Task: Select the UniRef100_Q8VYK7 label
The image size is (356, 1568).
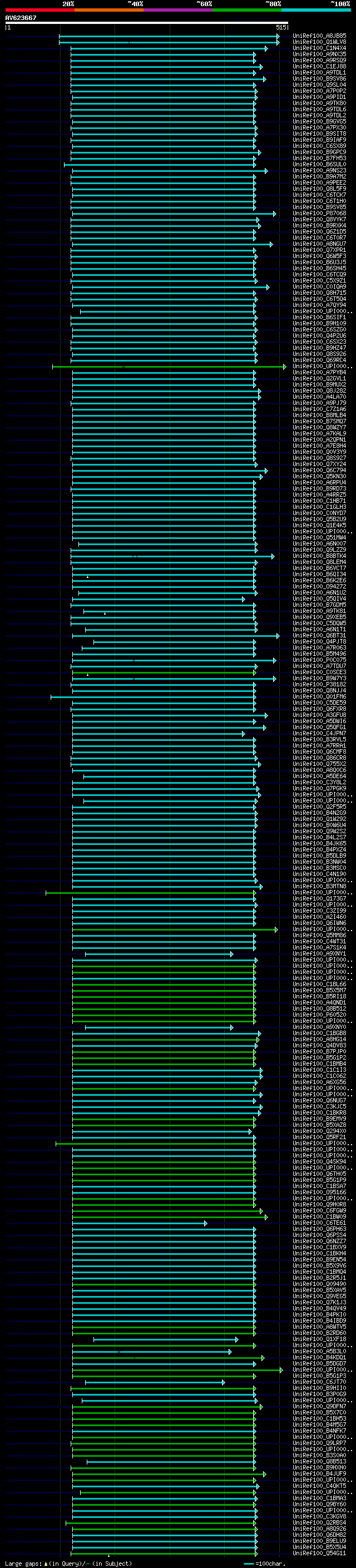Action: coord(319,219)
